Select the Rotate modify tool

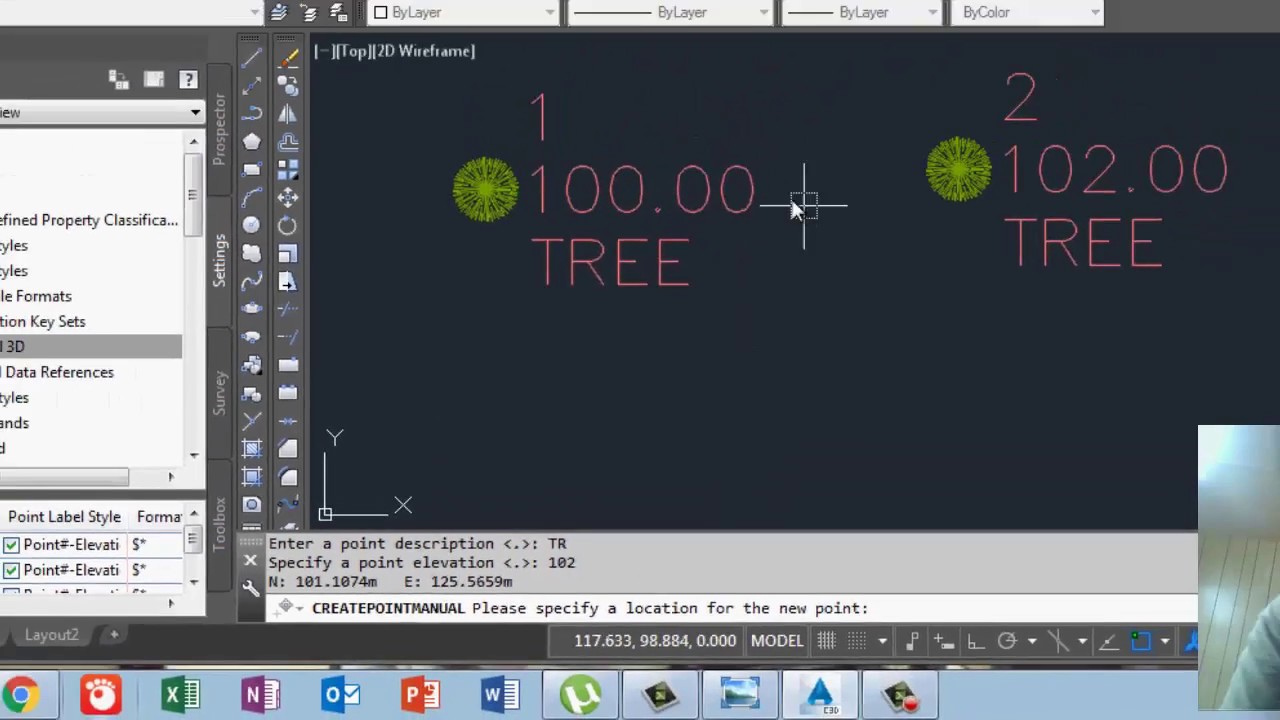point(288,226)
